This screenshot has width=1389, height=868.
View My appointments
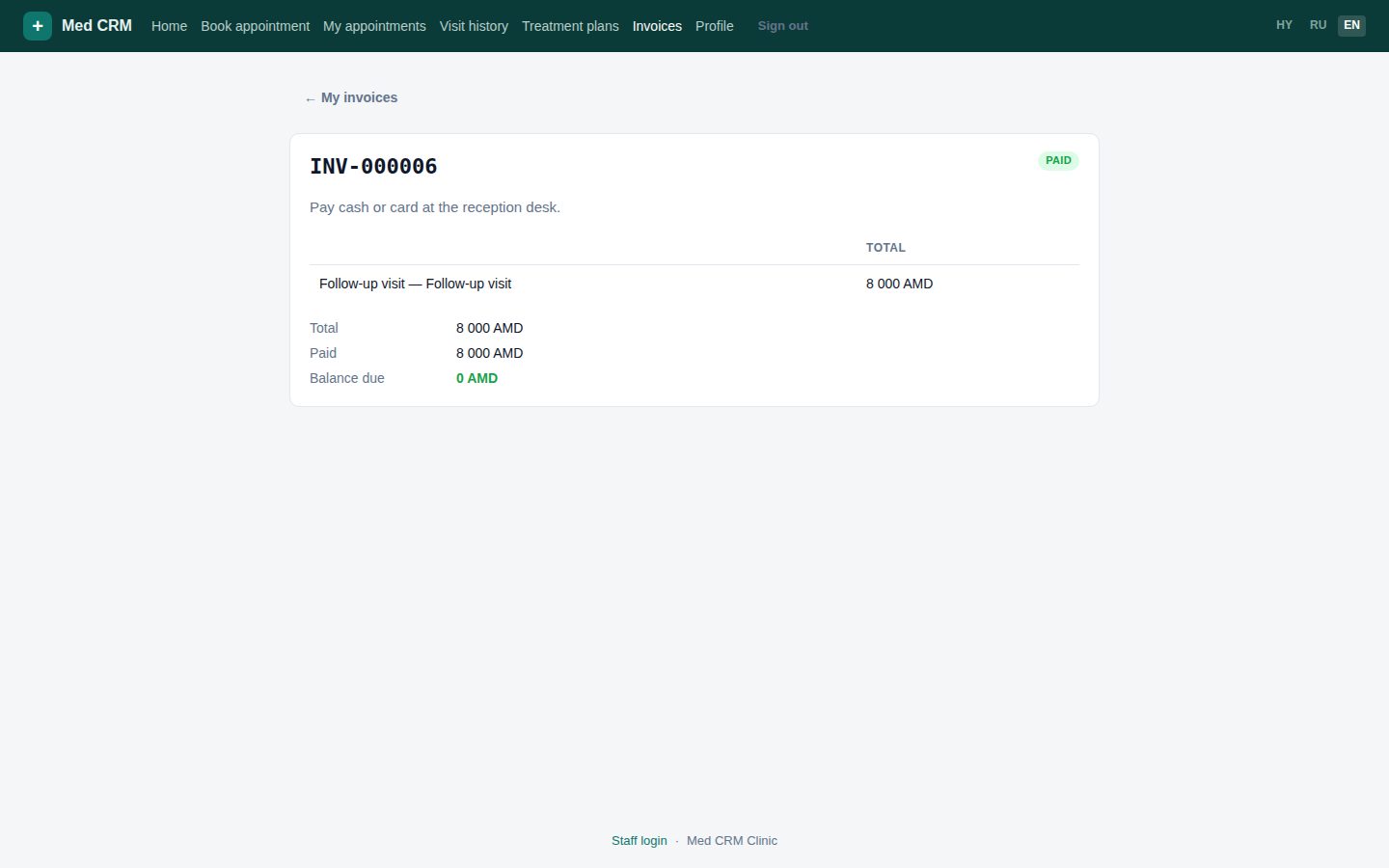tap(374, 26)
